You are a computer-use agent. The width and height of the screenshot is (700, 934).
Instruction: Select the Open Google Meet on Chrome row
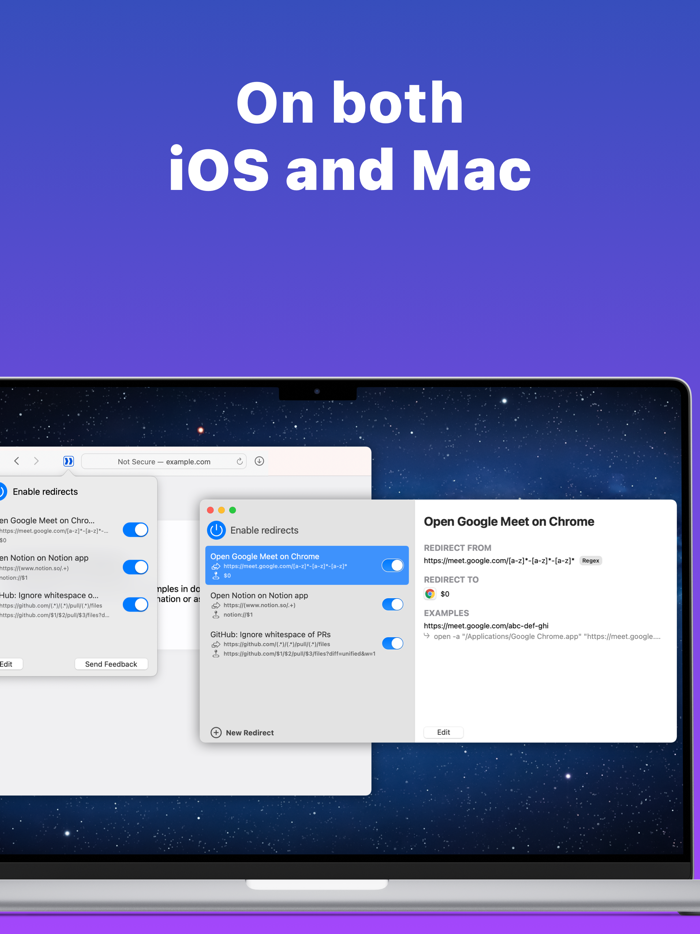click(x=307, y=565)
